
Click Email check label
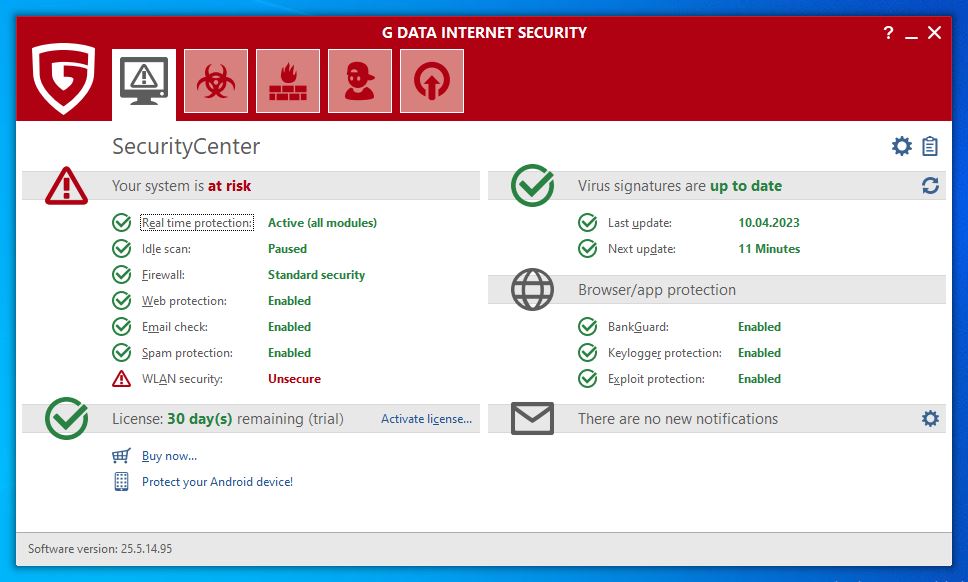click(x=175, y=326)
